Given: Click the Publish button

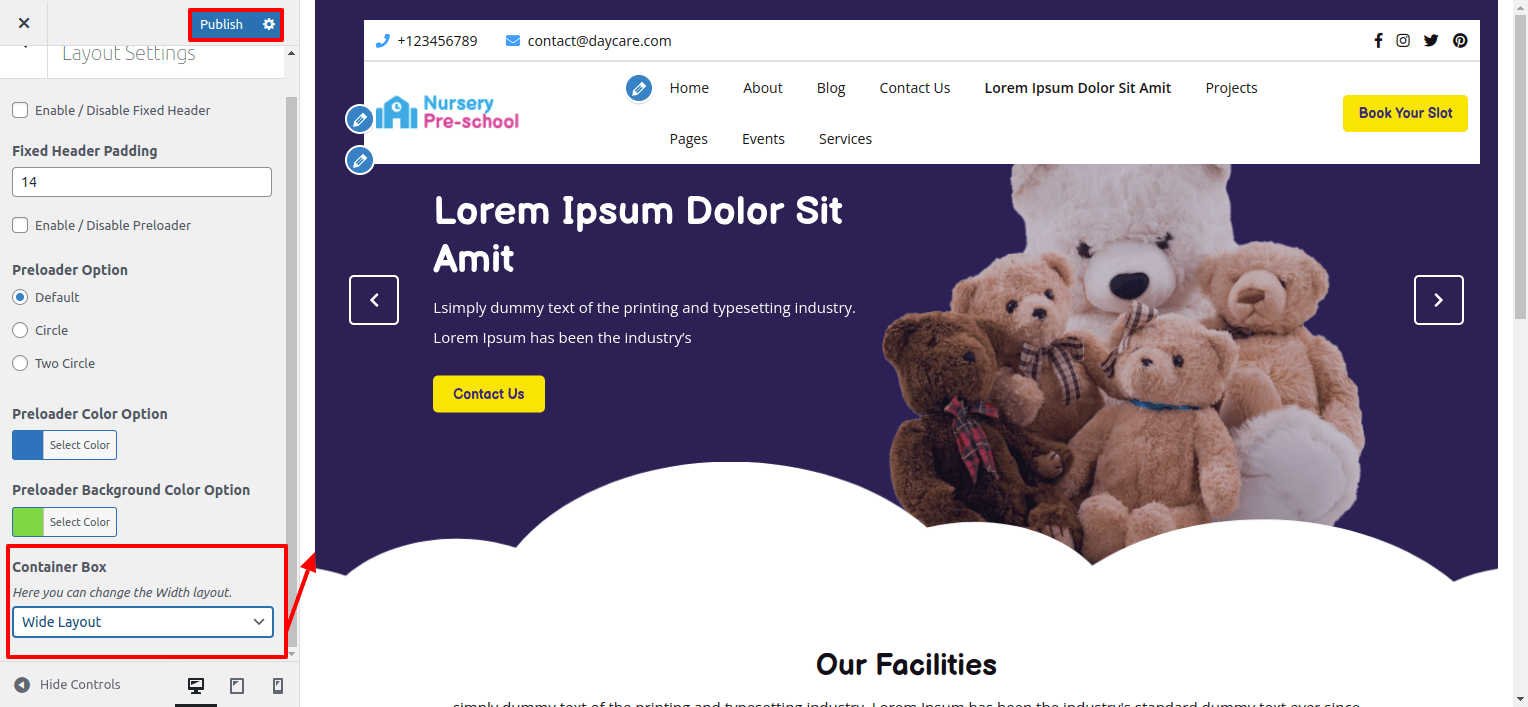Looking at the screenshot, I should (221, 24).
